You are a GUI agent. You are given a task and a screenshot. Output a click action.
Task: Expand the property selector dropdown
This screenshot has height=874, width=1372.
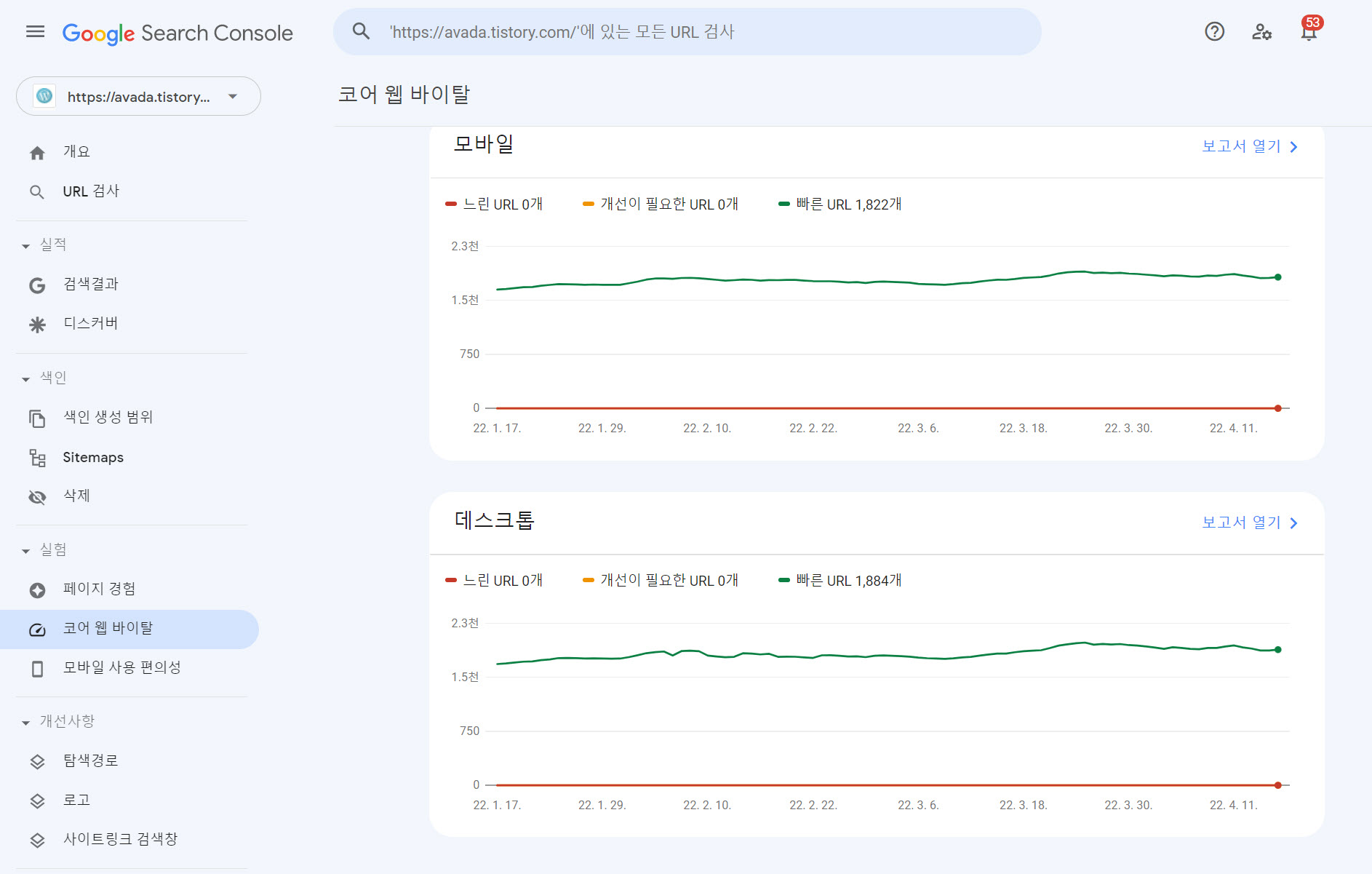point(231,95)
